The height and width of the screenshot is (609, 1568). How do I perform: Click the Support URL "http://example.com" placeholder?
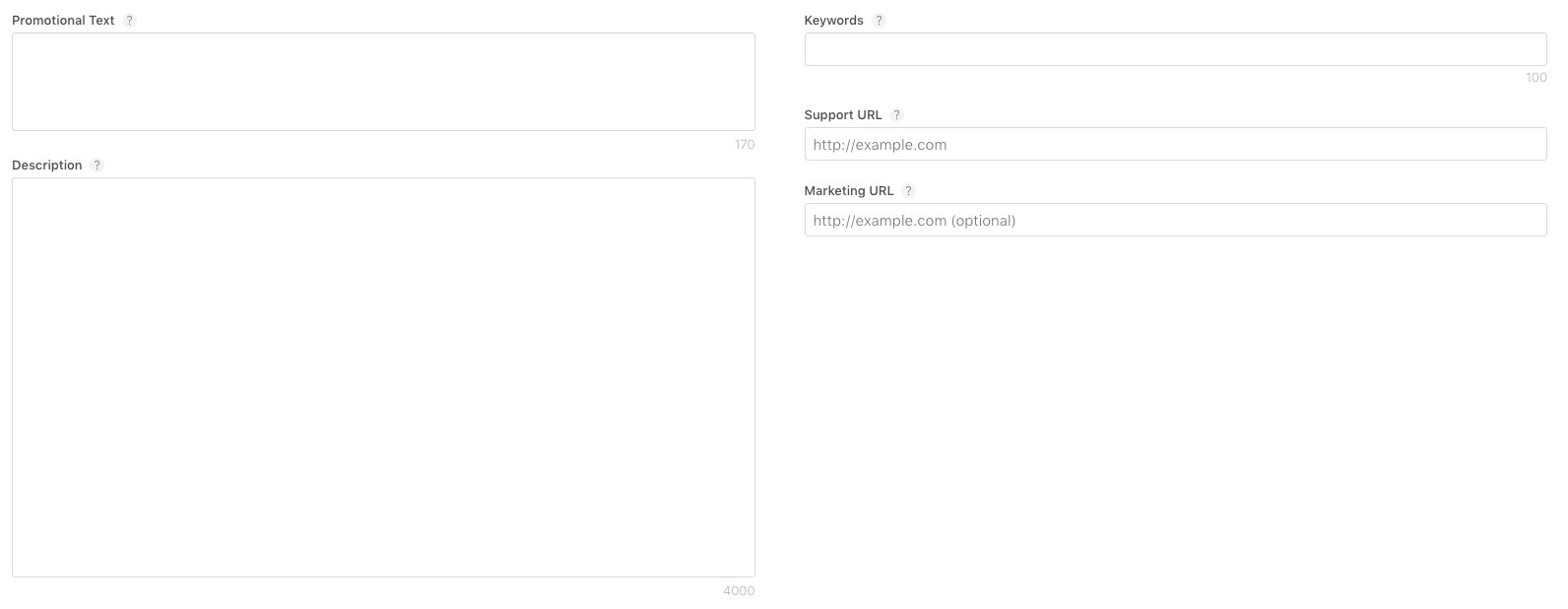(880, 145)
